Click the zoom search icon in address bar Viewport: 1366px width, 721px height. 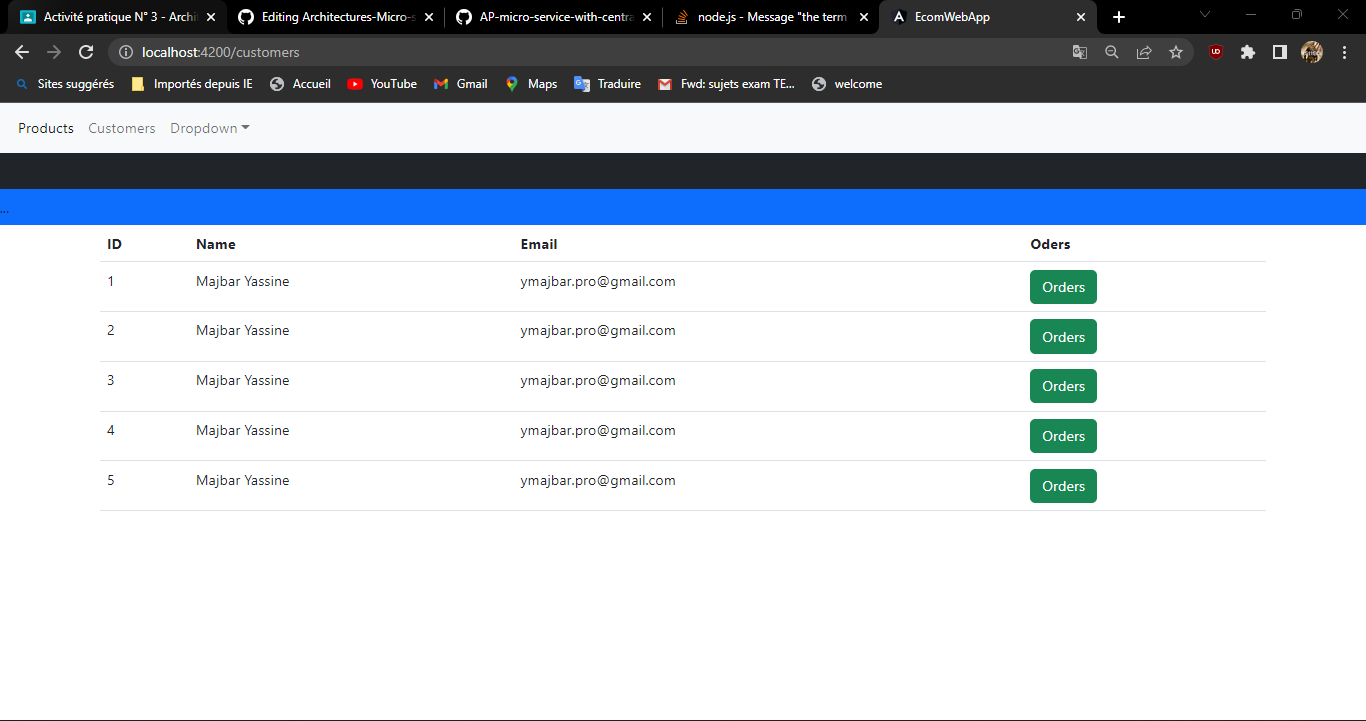pyautogui.click(x=1112, y=52)
